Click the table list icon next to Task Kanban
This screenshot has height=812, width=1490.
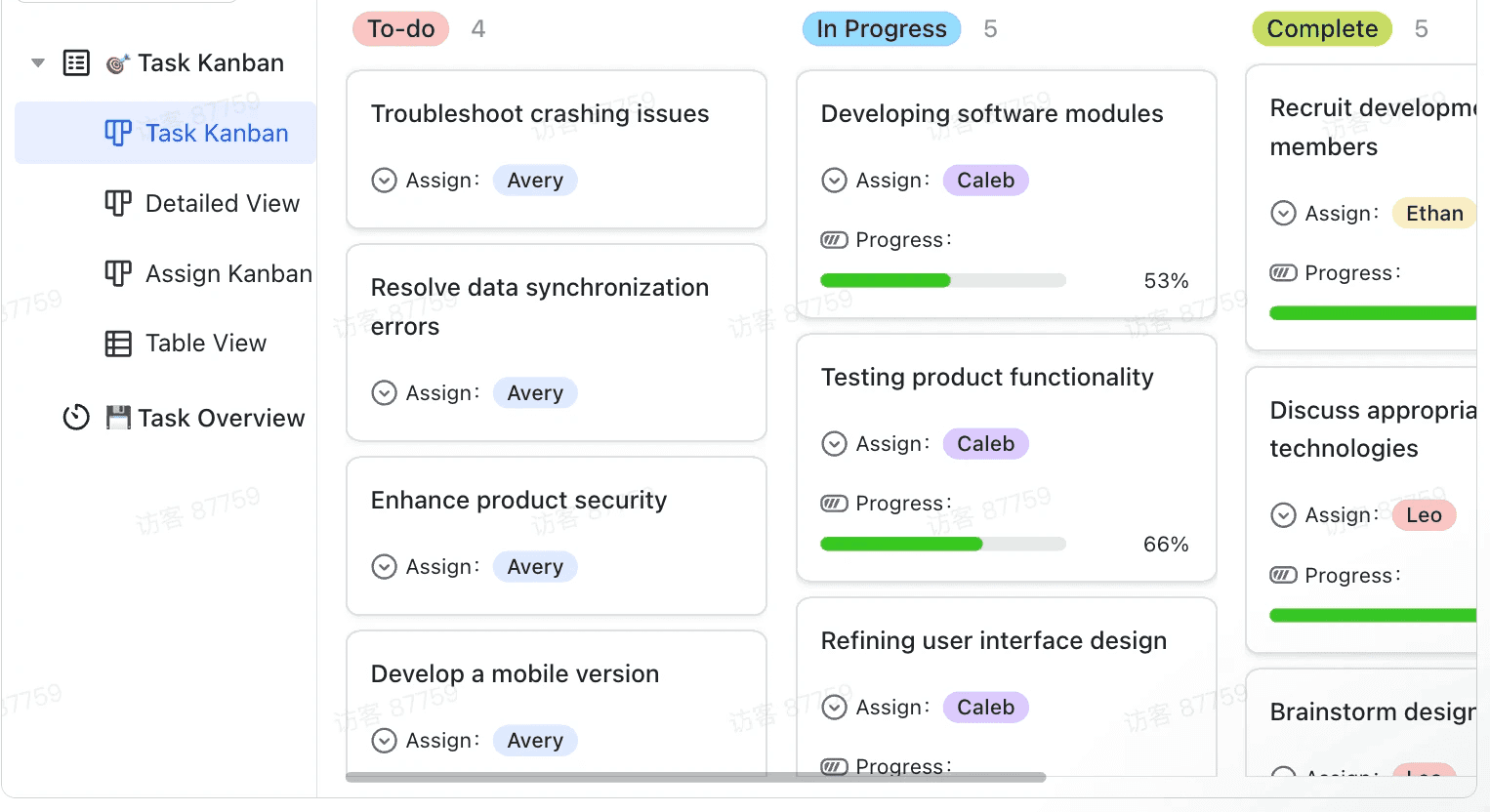[76, 61]
